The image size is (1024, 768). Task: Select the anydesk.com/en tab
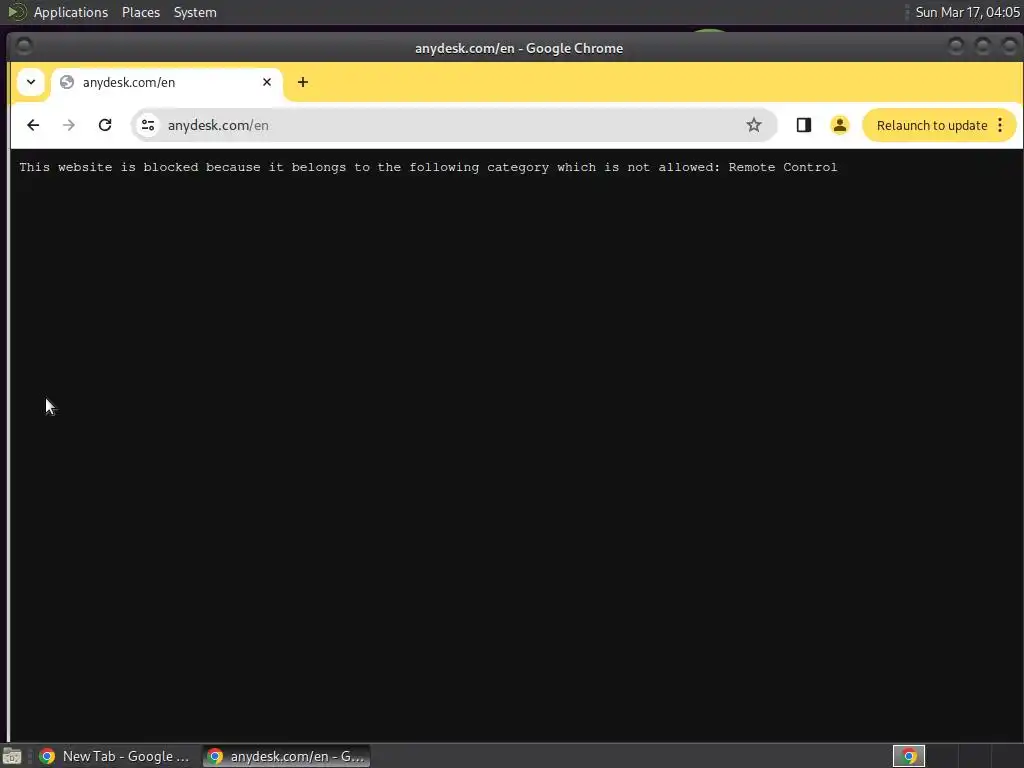click(167, 83)
